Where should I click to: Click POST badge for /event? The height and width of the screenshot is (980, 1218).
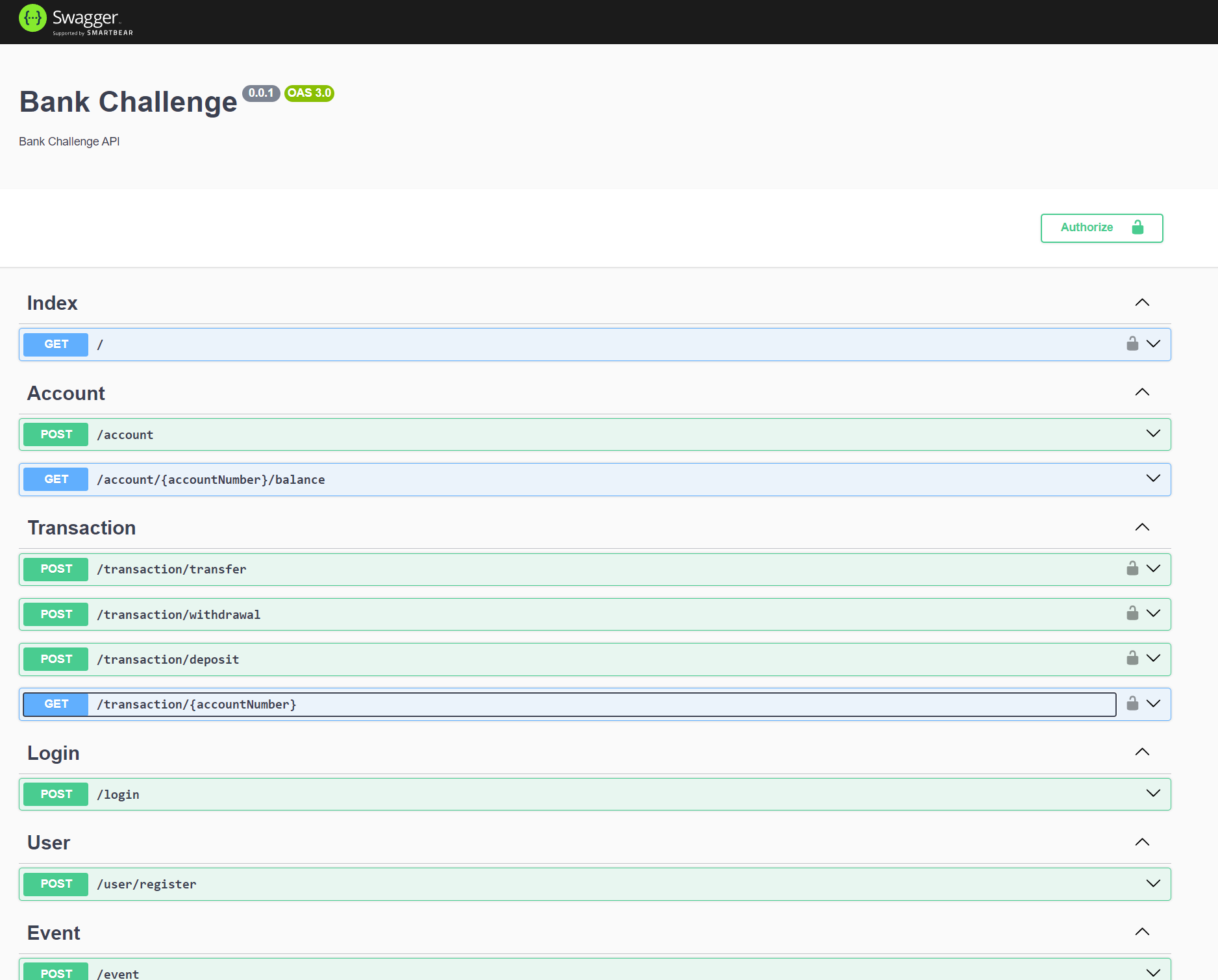coord(56,972)
